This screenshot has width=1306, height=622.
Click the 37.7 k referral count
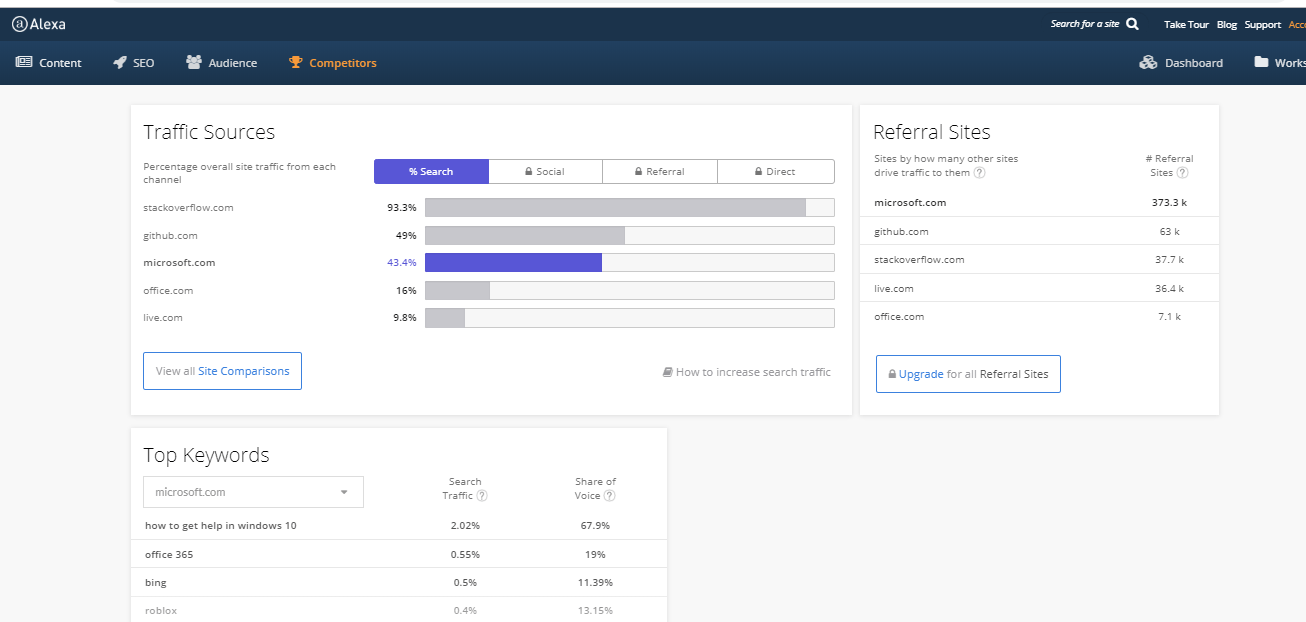coord(1169,260)
